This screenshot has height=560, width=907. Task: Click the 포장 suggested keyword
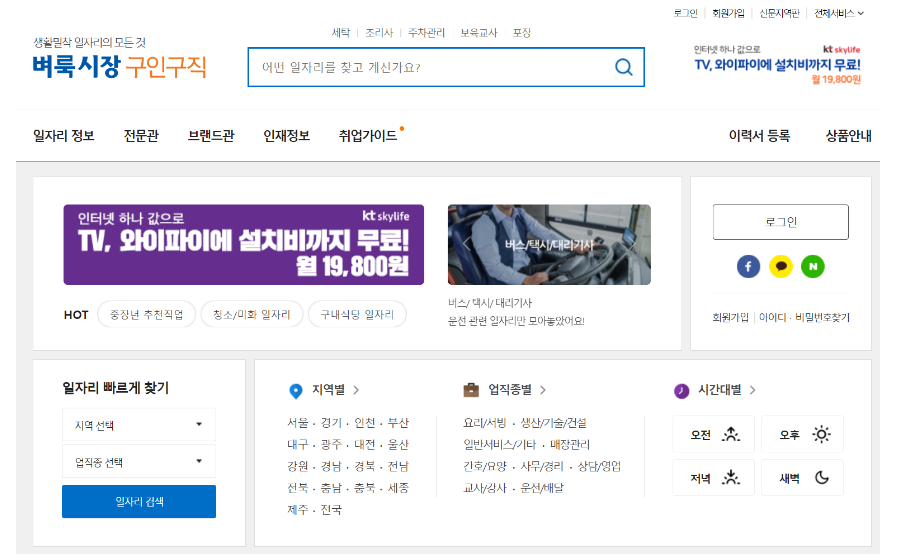[521, 33]
